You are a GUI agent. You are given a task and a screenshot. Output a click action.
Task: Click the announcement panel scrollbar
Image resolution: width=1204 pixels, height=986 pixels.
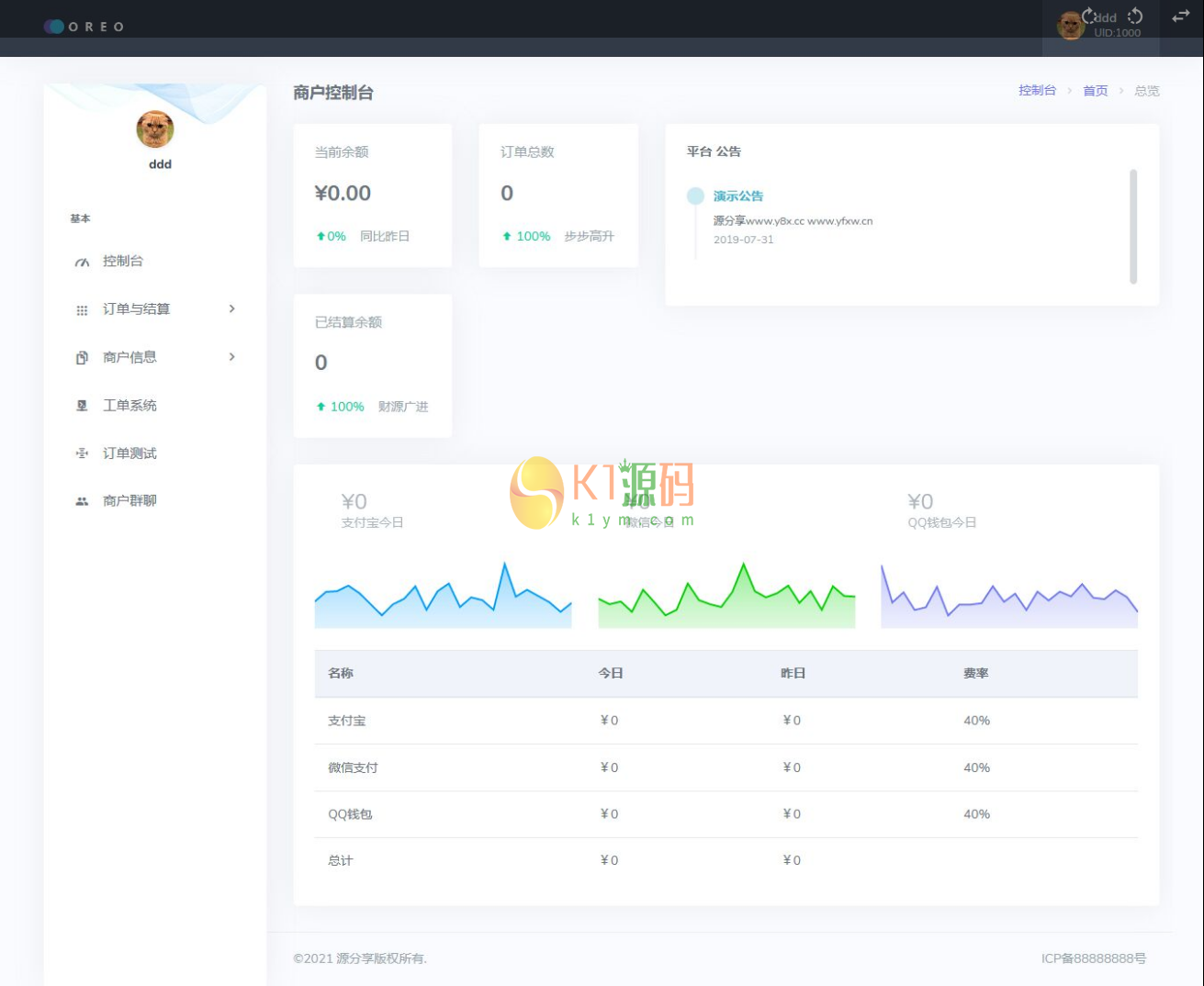1133,226
